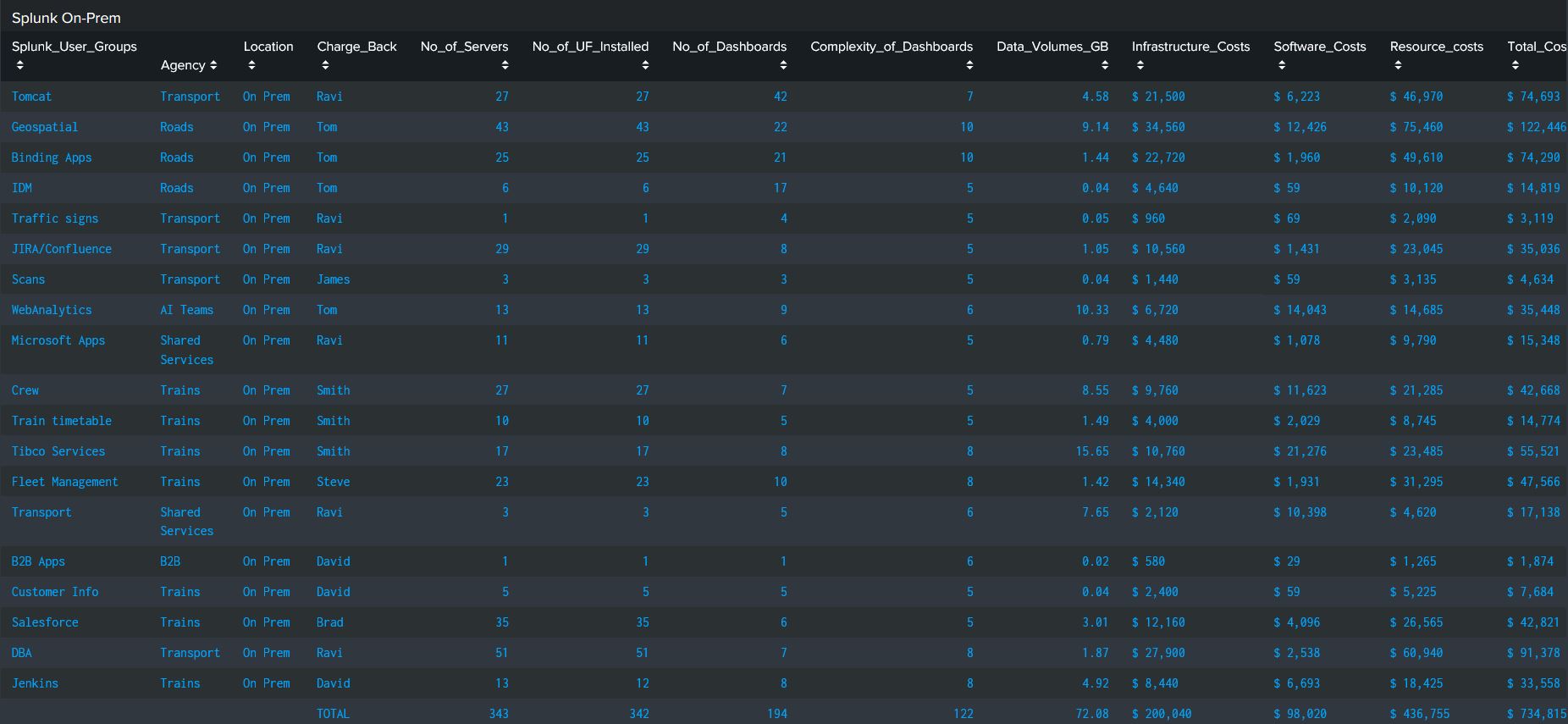The width and height of the screenshot is (1568, 724).
Task: Sort by Charge_Back using its arrows
Action: pos(325,65)
